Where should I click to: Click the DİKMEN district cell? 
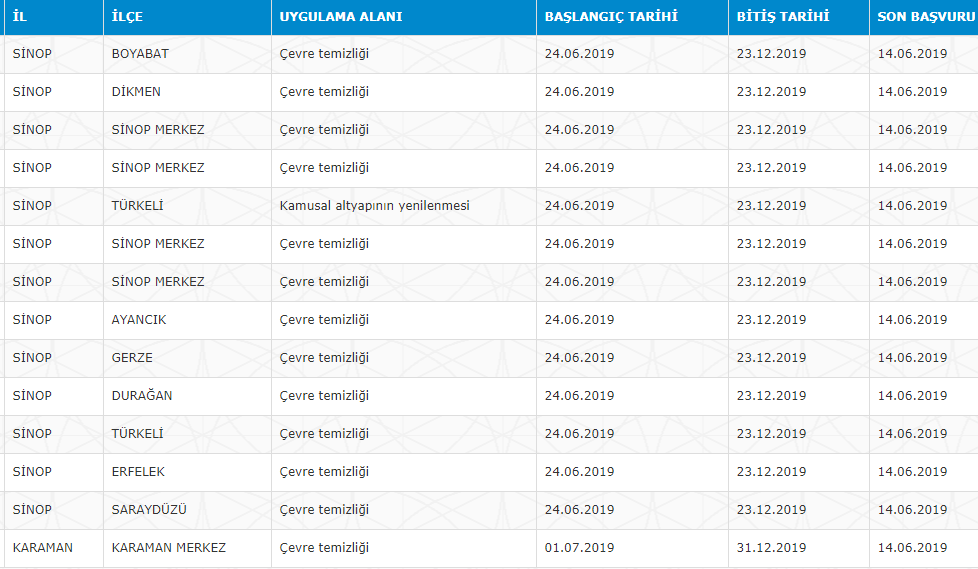136,92
